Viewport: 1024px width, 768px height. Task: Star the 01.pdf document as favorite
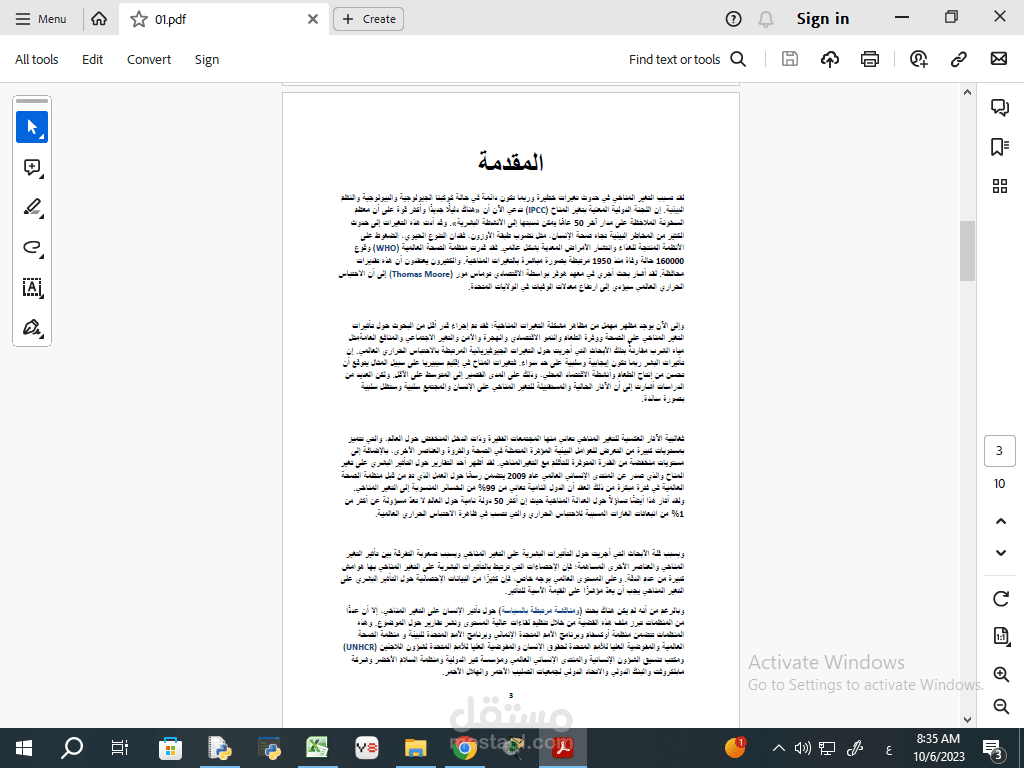coord(138,20)
